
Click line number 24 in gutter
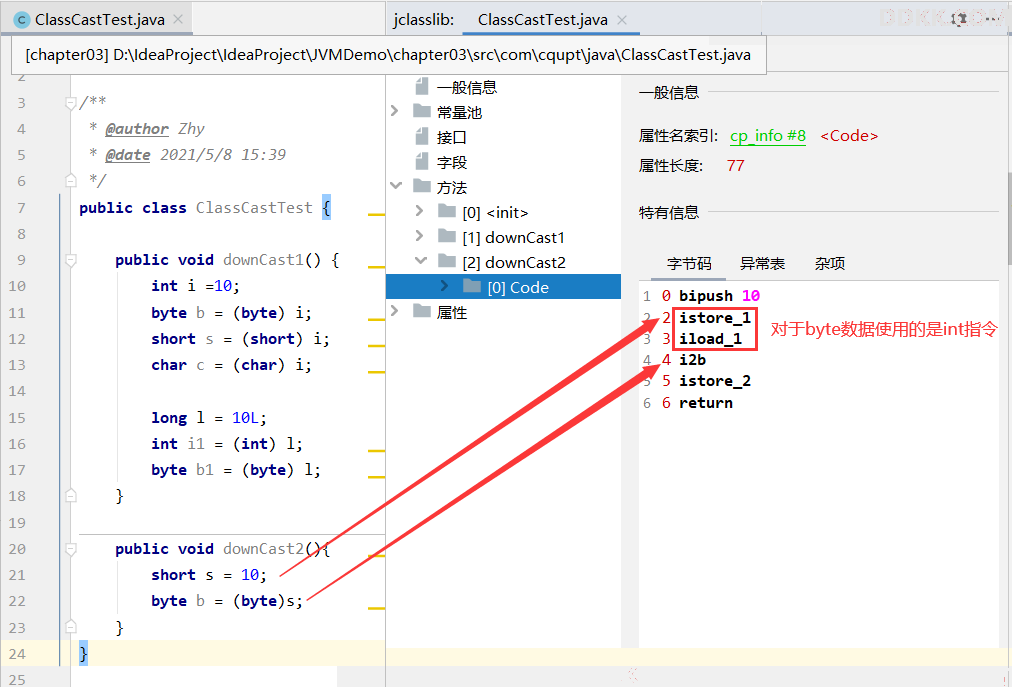click(x=17, y=653)
